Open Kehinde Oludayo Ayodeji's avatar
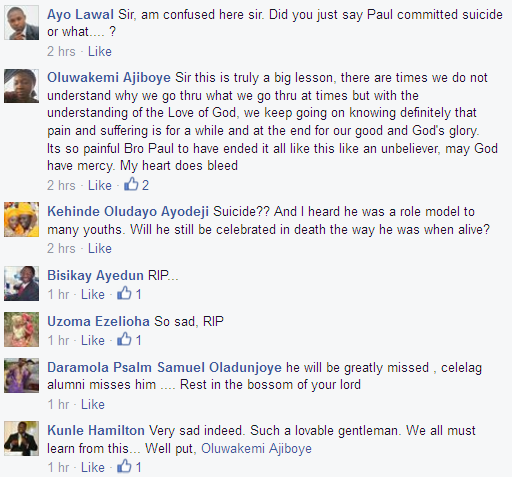This screenshot has height=477, width=512. pyautogui.click(x=21, y=220)
